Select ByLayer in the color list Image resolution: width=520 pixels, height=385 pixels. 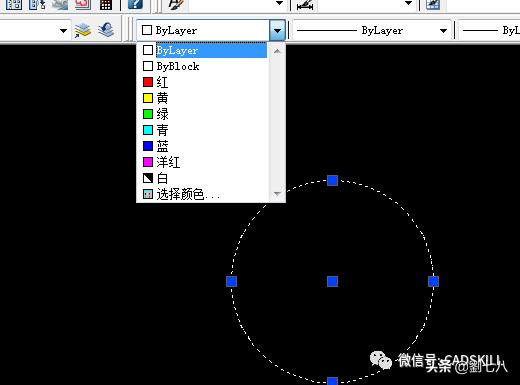(205, 50)
